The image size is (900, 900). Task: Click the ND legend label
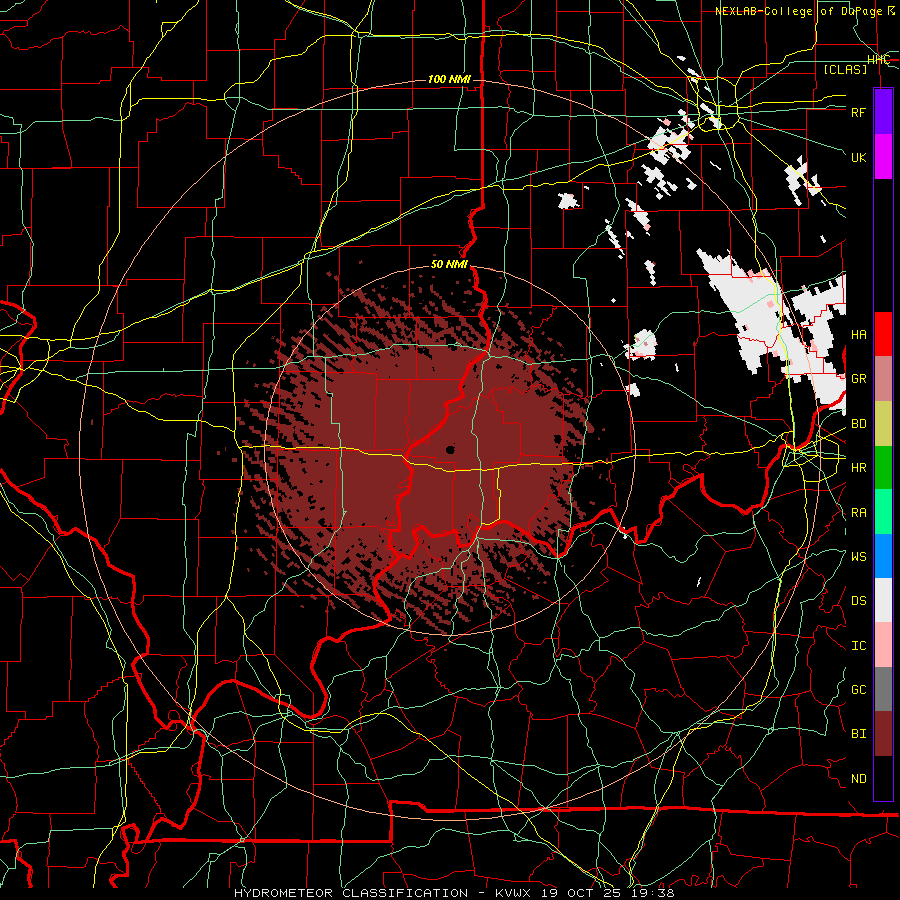pos(858,779)
